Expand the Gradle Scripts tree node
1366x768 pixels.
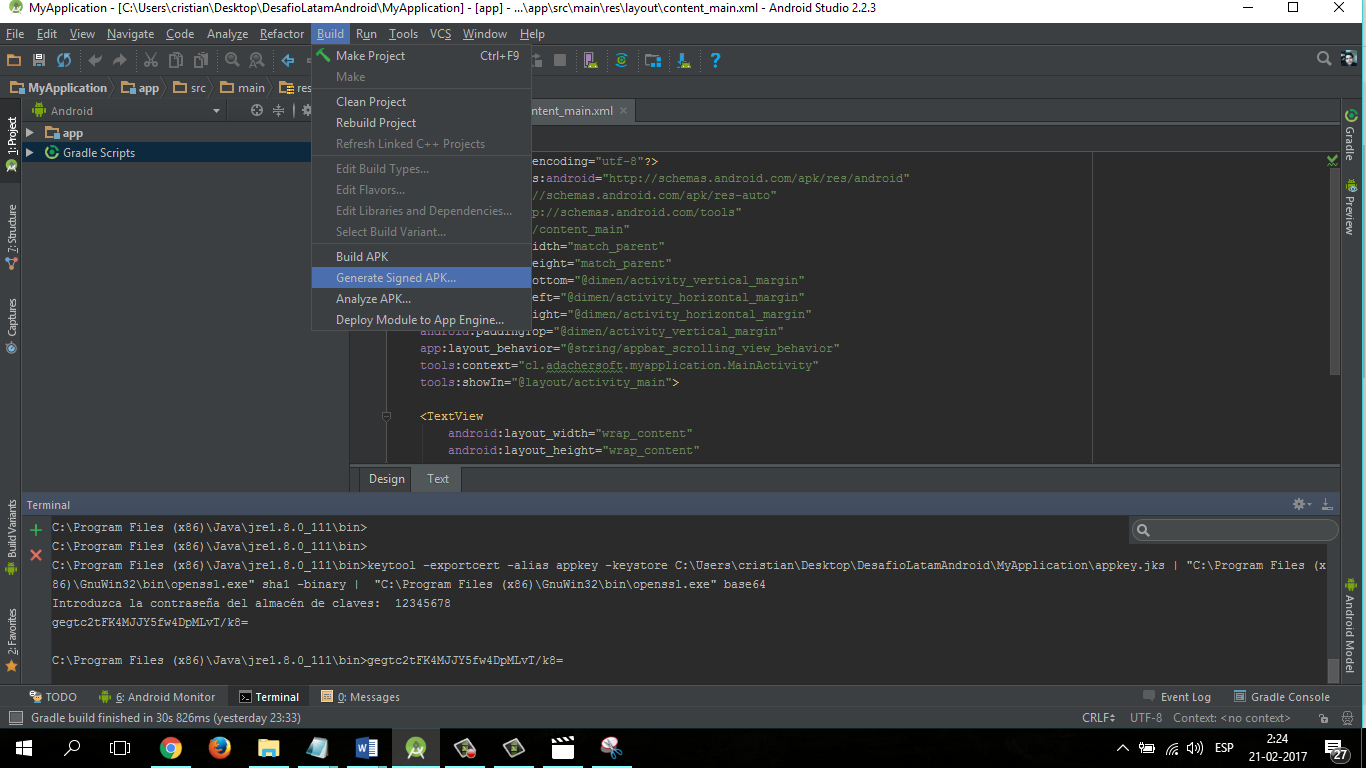30,152
